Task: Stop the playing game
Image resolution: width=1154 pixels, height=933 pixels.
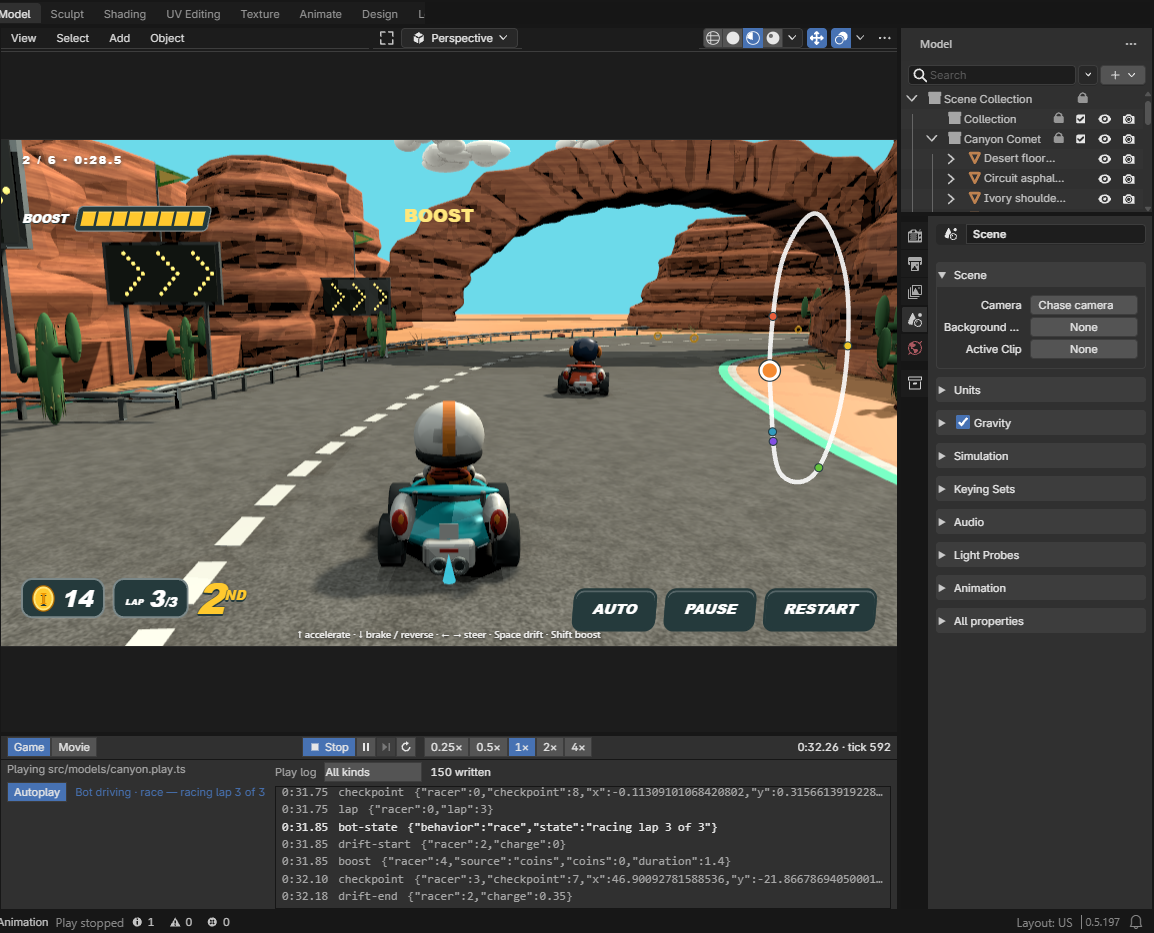Action: point(329,747)
